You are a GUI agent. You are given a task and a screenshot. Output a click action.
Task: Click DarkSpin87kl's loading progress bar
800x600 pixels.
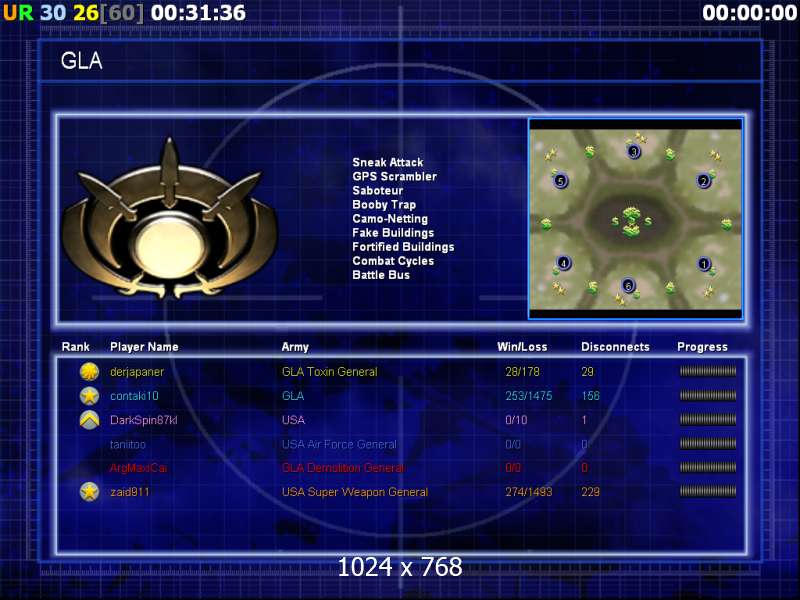(708, 420)
